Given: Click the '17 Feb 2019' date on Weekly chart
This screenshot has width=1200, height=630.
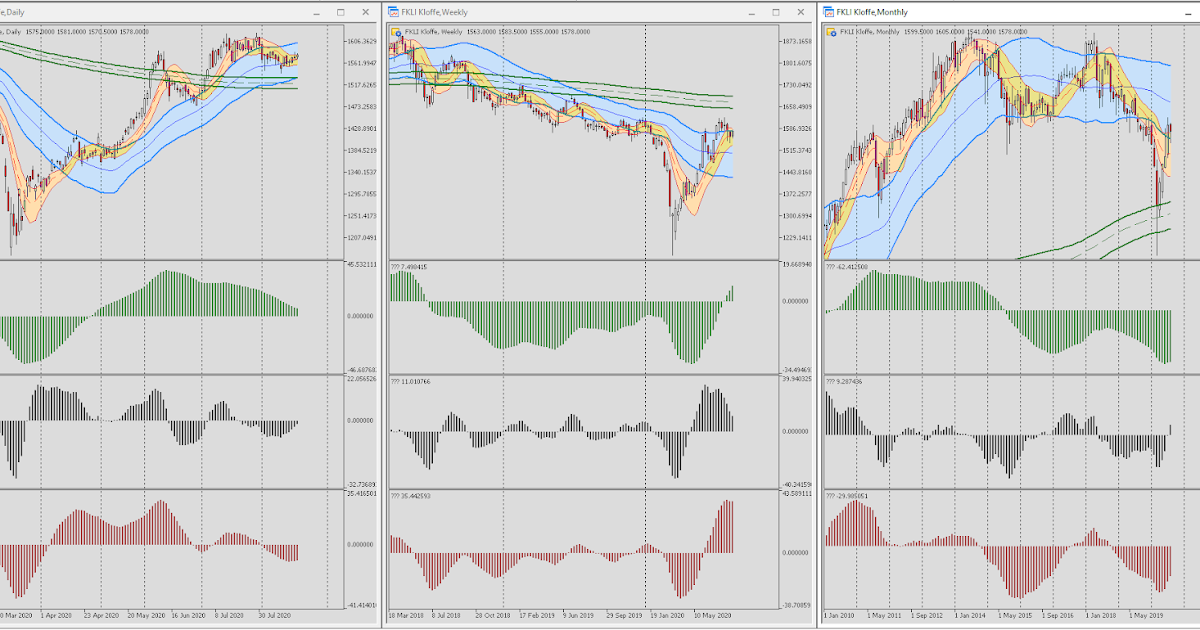Looking at the screenshot, I should (539, 618).
